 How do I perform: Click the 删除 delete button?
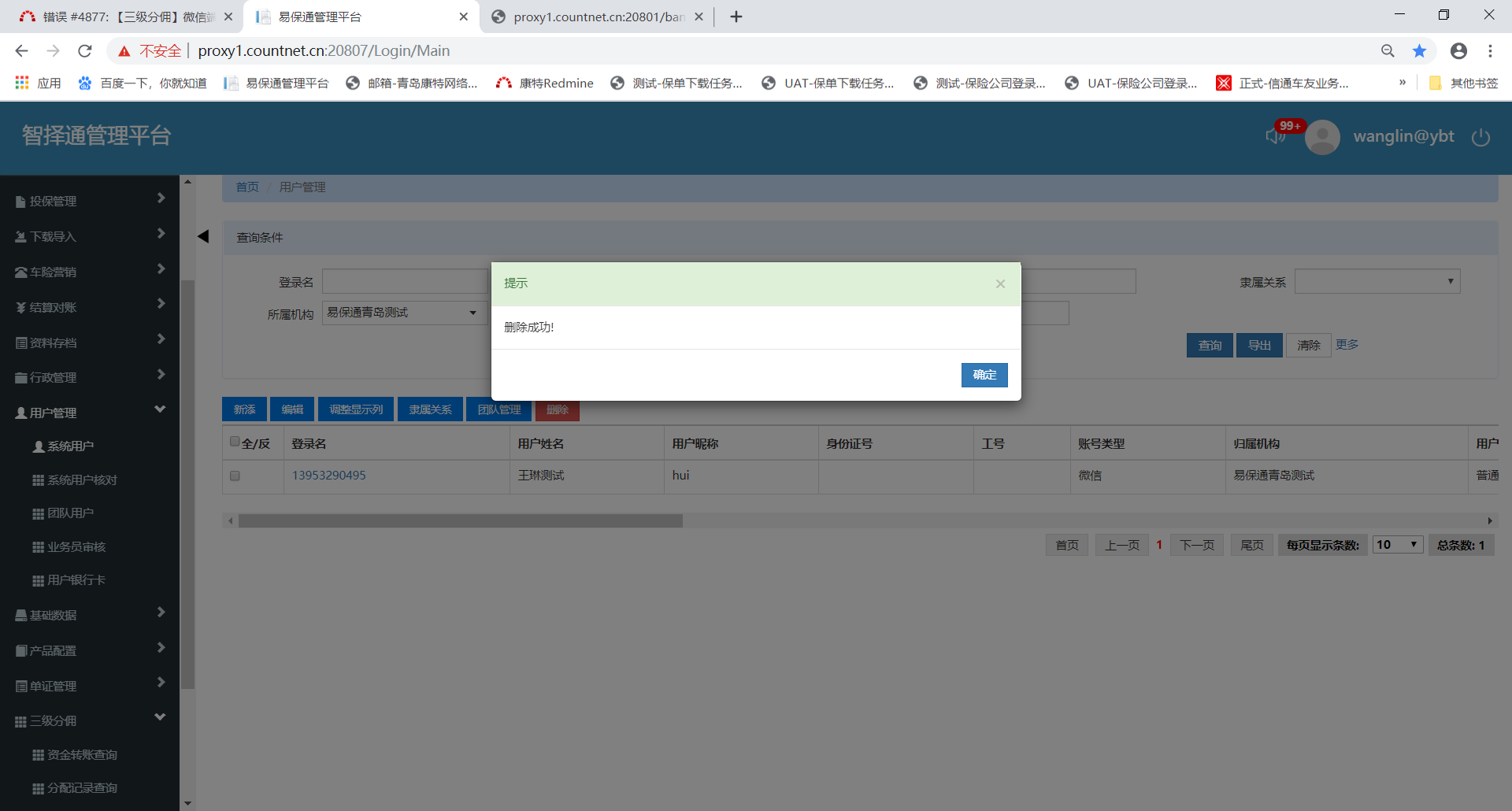coord(558,409)
